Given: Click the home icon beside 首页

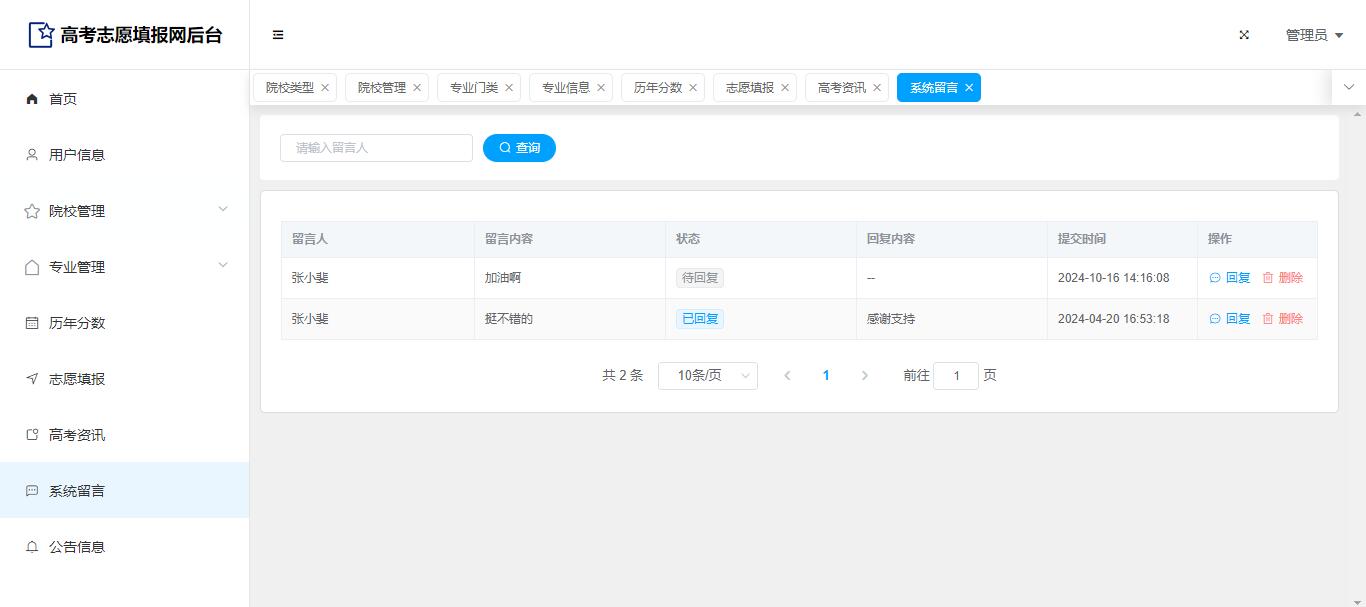Looking at the screenshot, I should (32, 99).
